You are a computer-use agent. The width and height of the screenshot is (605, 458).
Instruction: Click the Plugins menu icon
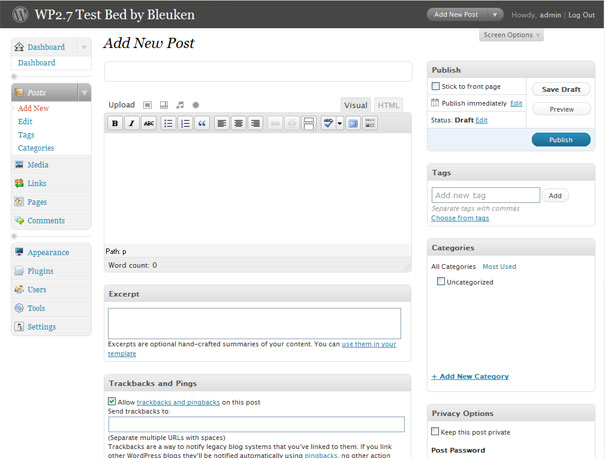19,271
